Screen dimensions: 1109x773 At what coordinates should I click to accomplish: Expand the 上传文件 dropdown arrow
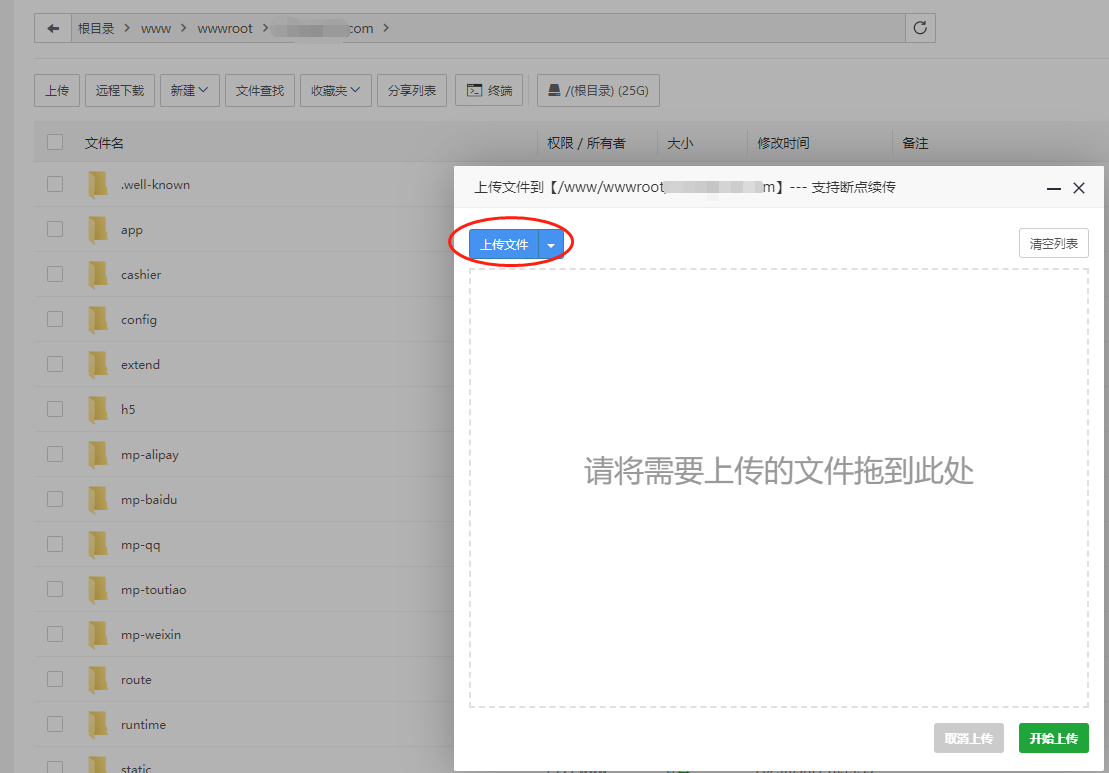coord(551,245)
